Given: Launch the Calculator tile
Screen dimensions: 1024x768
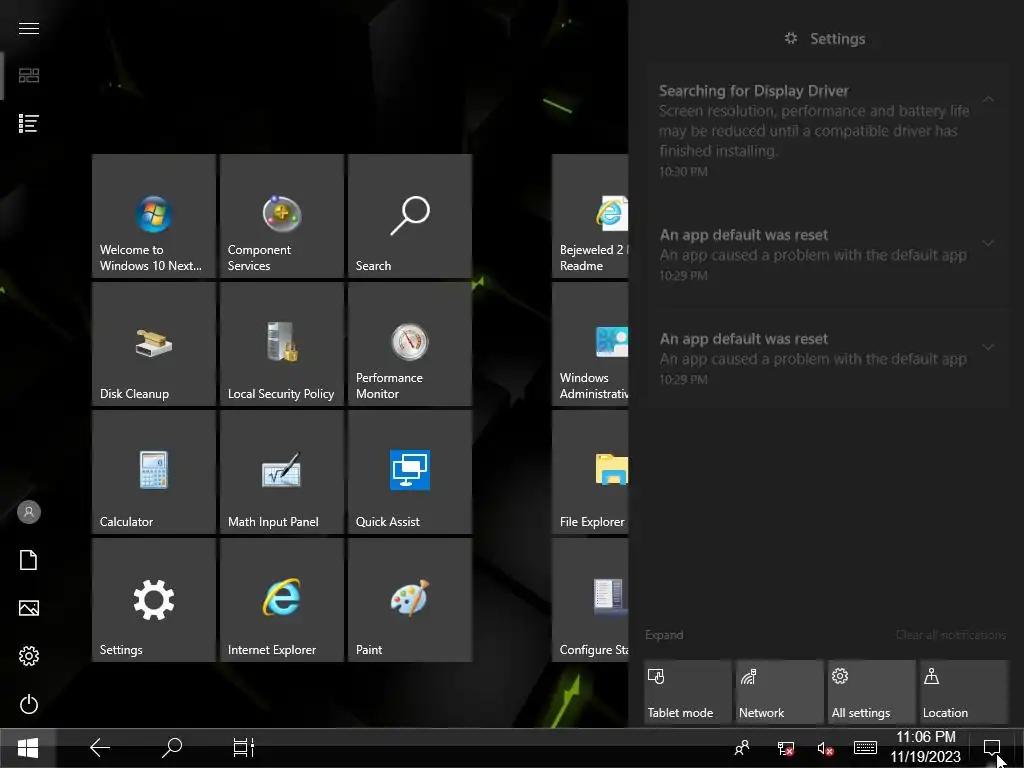Looking at the screenshot, I should (153, 472).
